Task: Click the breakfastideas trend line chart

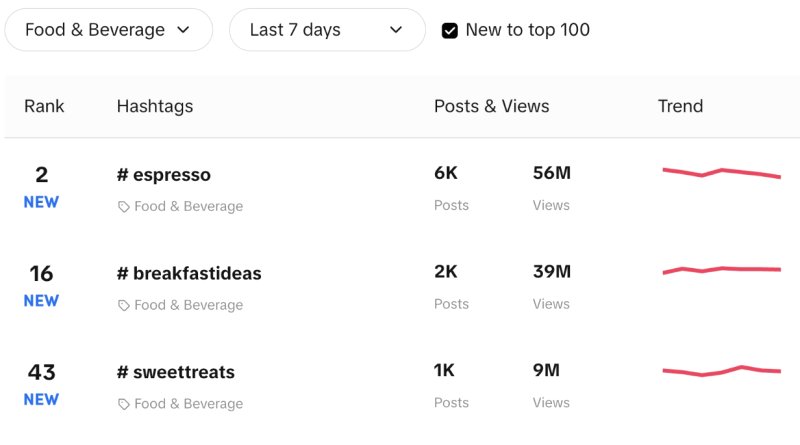Action: tap(720, 270)
